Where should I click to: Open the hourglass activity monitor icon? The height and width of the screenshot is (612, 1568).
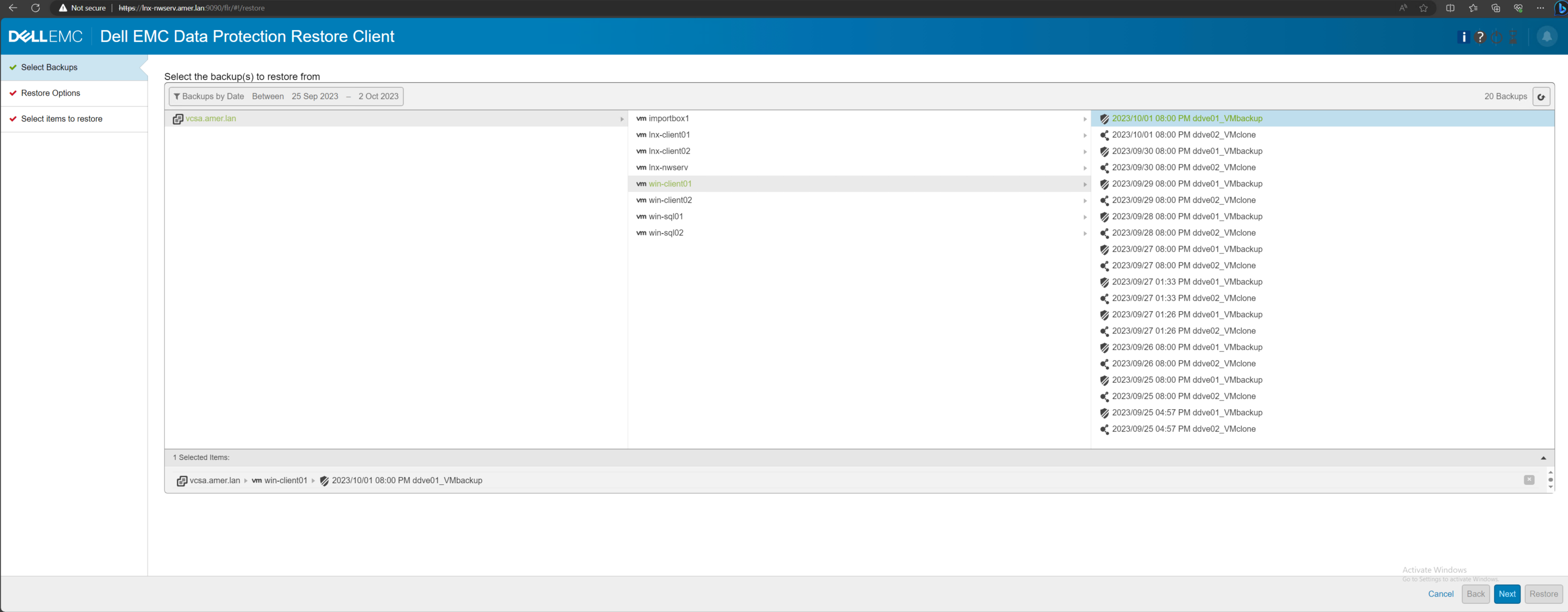[x=1513, y=37]
